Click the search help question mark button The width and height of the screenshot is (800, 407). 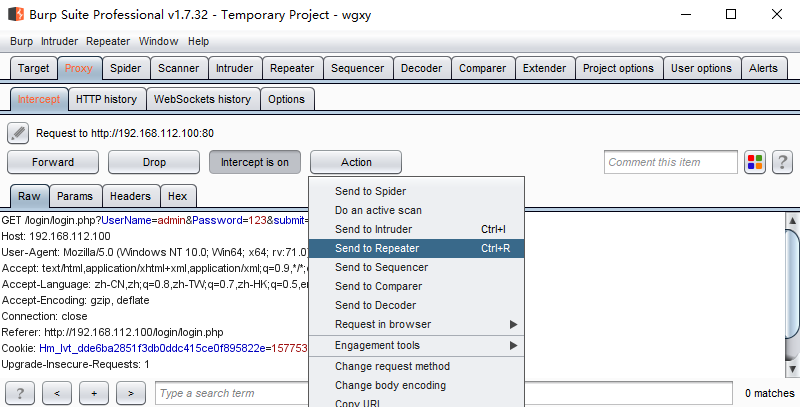coord(20,393)
